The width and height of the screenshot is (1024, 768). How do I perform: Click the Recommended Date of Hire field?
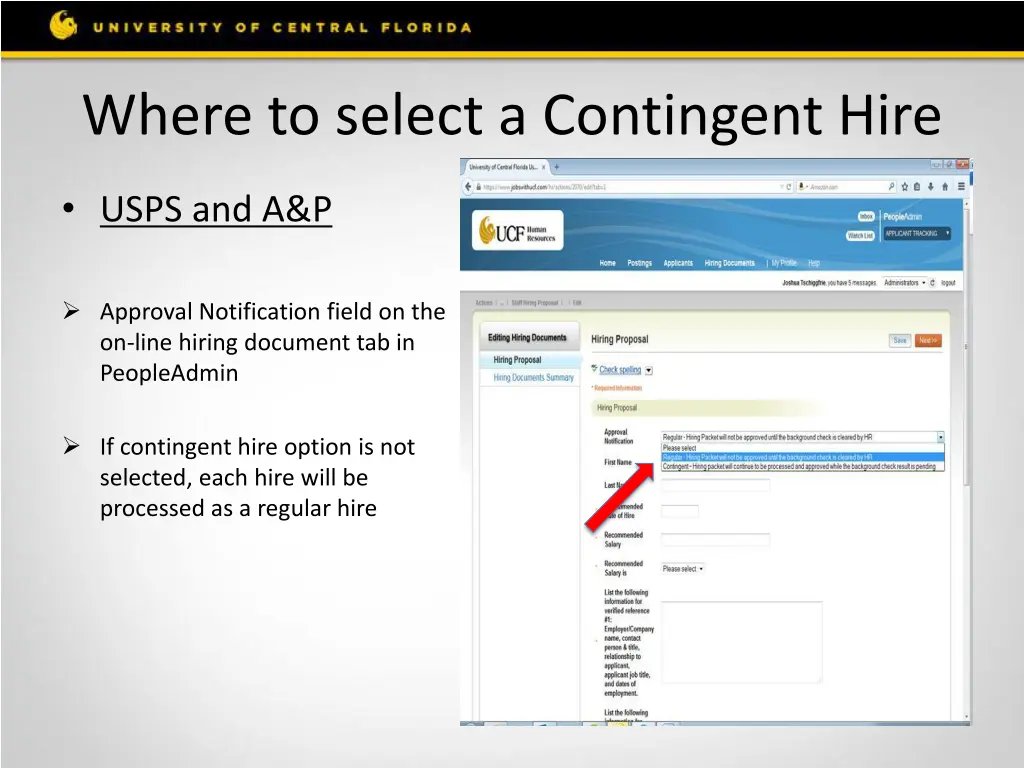[x=680, y=511]
